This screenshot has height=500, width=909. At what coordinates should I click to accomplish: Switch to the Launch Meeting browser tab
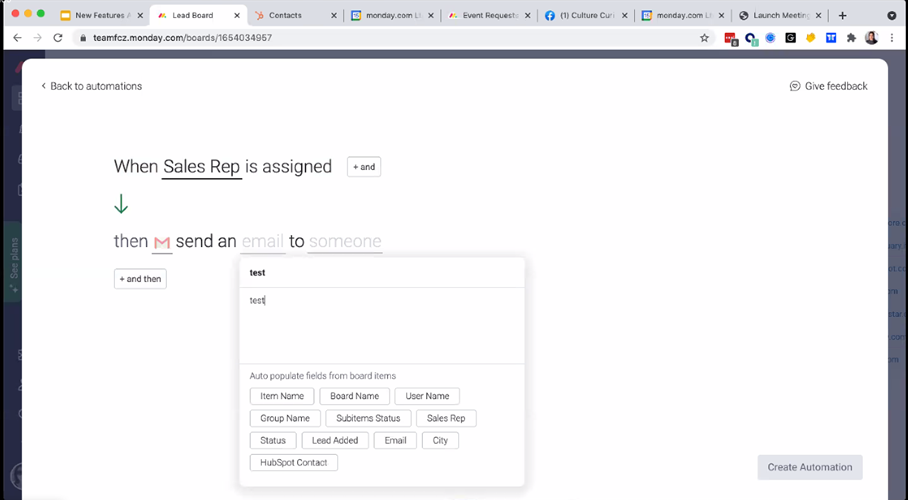click(x=778, y=15)
